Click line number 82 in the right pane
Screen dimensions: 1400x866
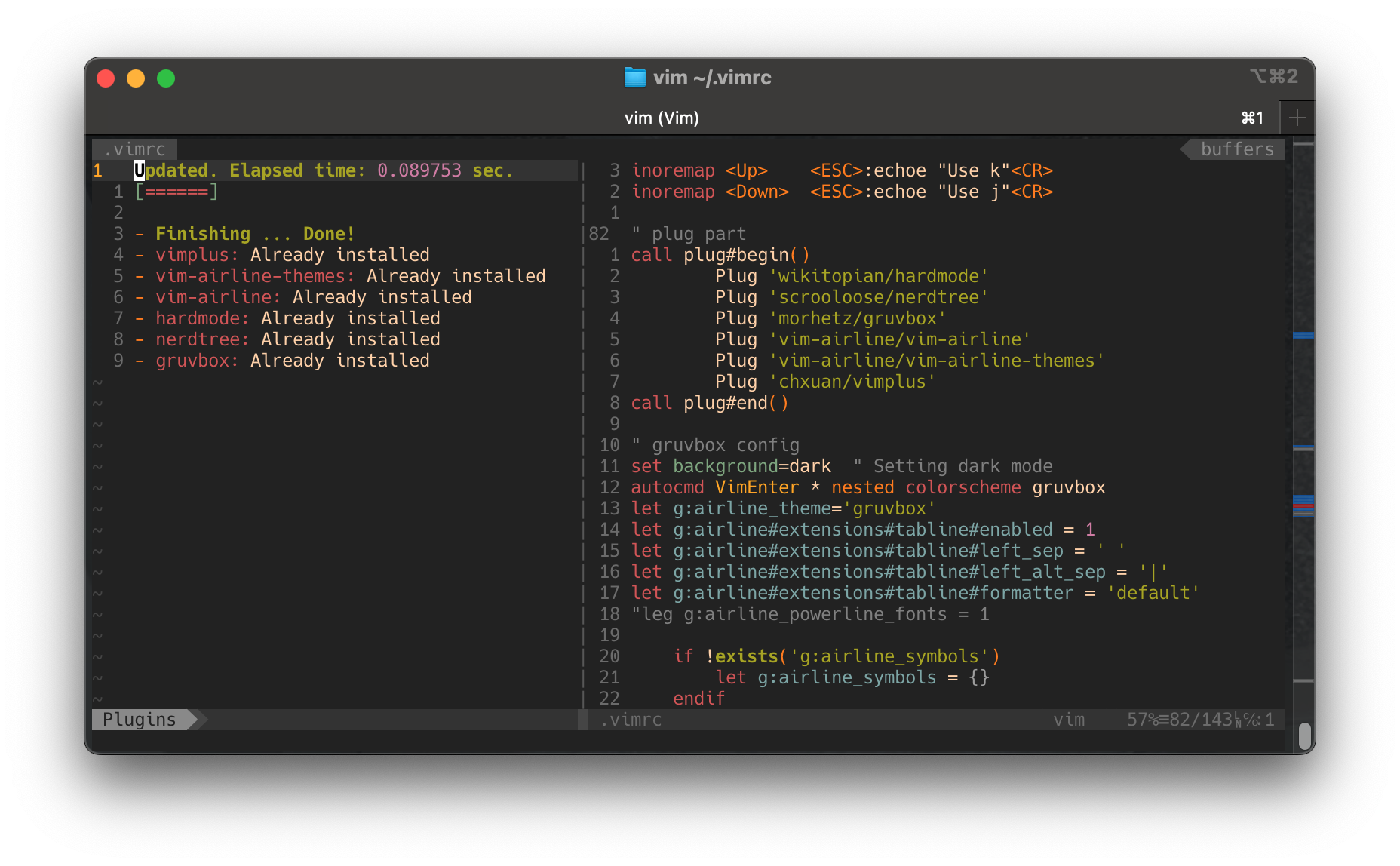click(x=598, y=233)
